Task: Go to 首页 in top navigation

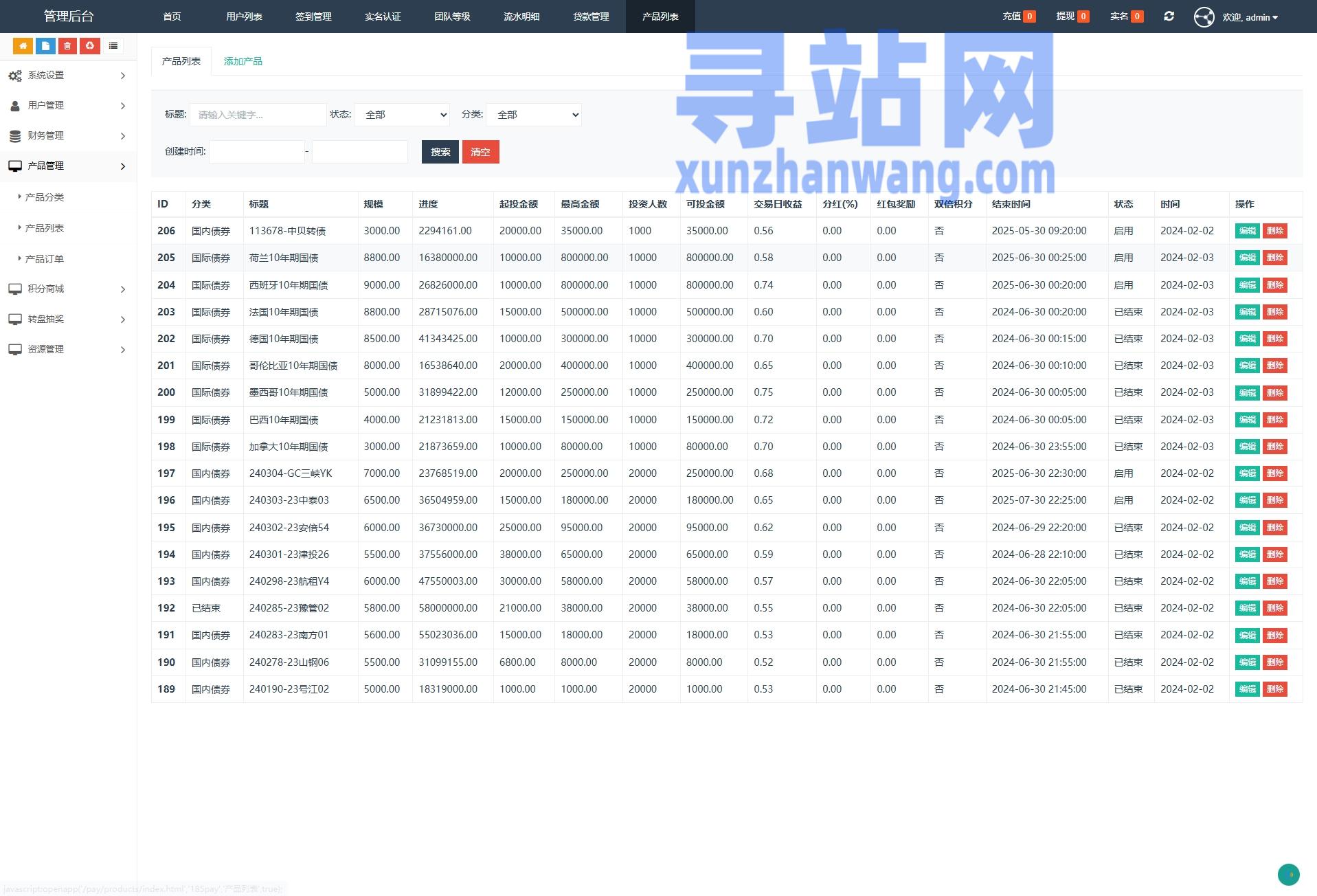Action: click(x=172, y=16)
